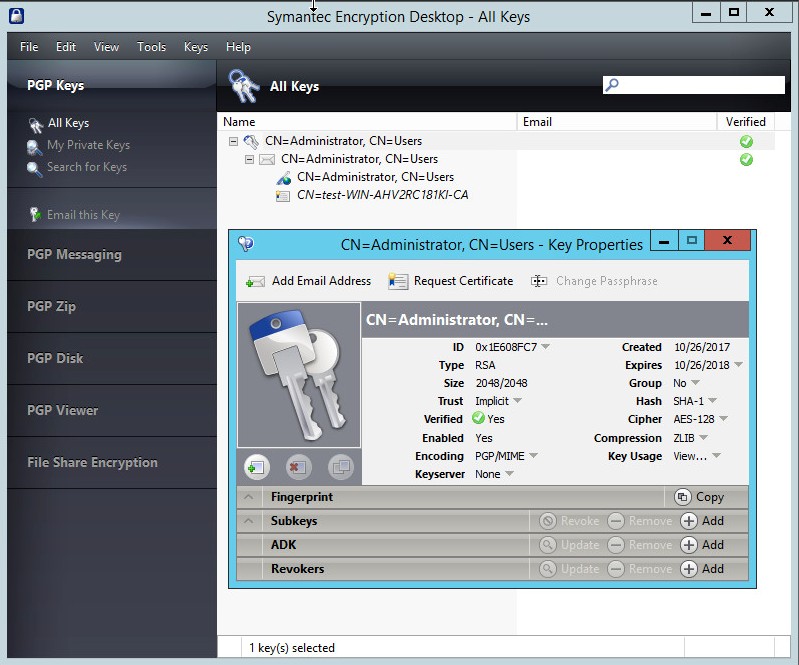Click the Change Passphrase icon
The height and width of the screenshot is (665, 799).
click(539, 281)
